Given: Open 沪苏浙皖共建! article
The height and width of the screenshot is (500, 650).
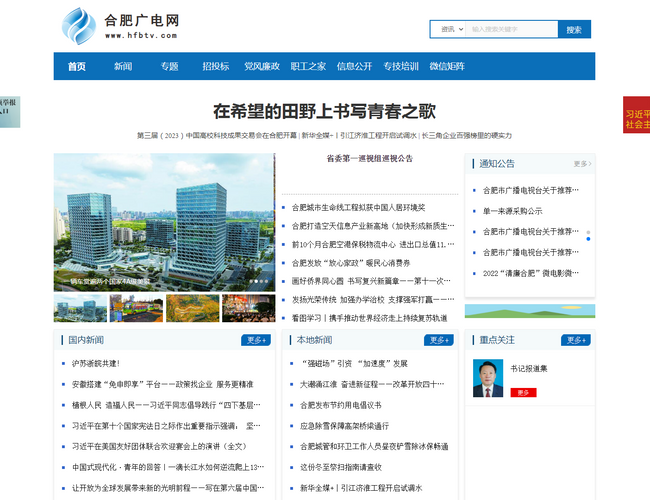Looking at the screenshot, I should [96, 364].
